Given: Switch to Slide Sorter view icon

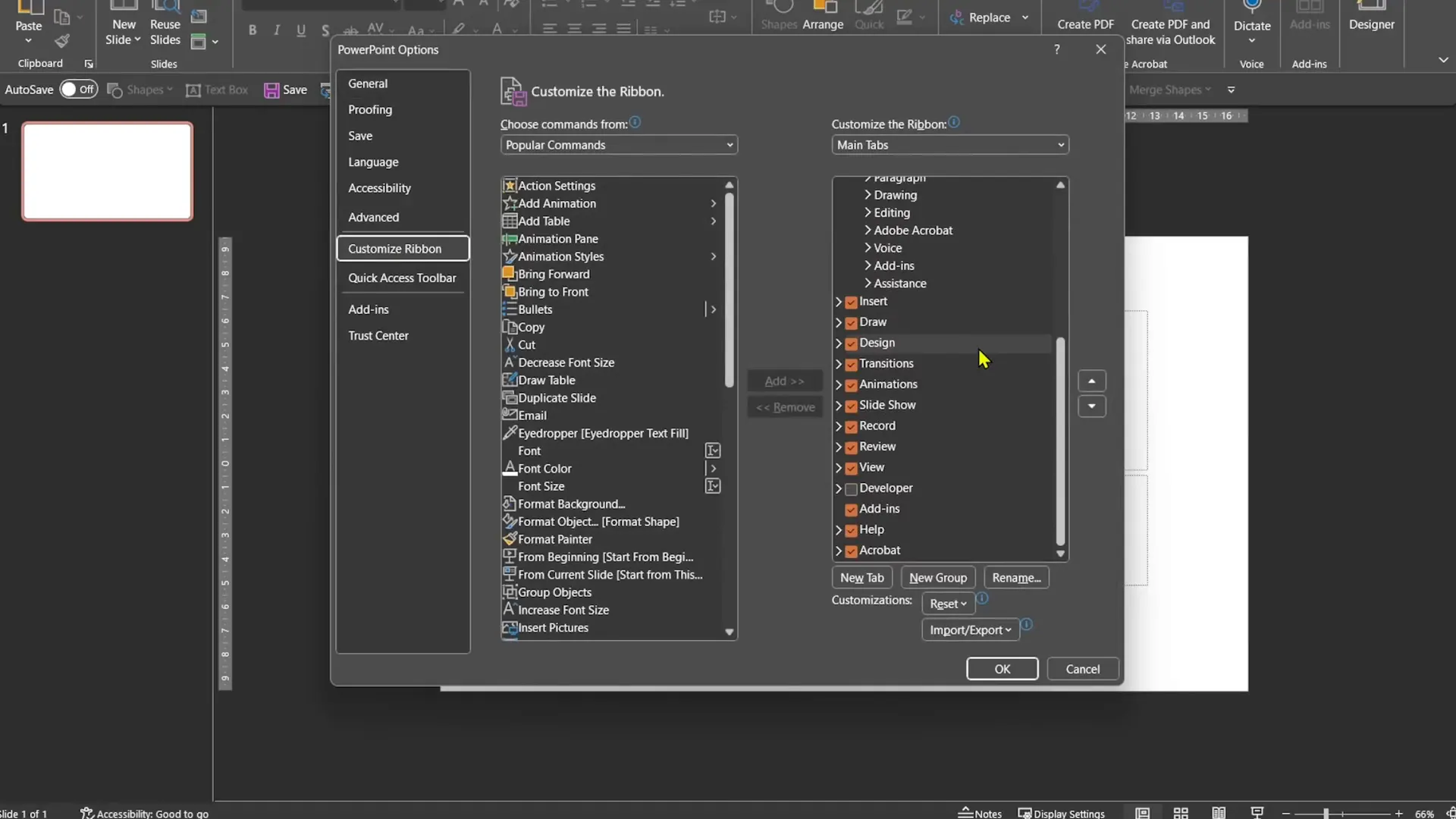Looking at the screenshot, I should tap(1181, 813).
